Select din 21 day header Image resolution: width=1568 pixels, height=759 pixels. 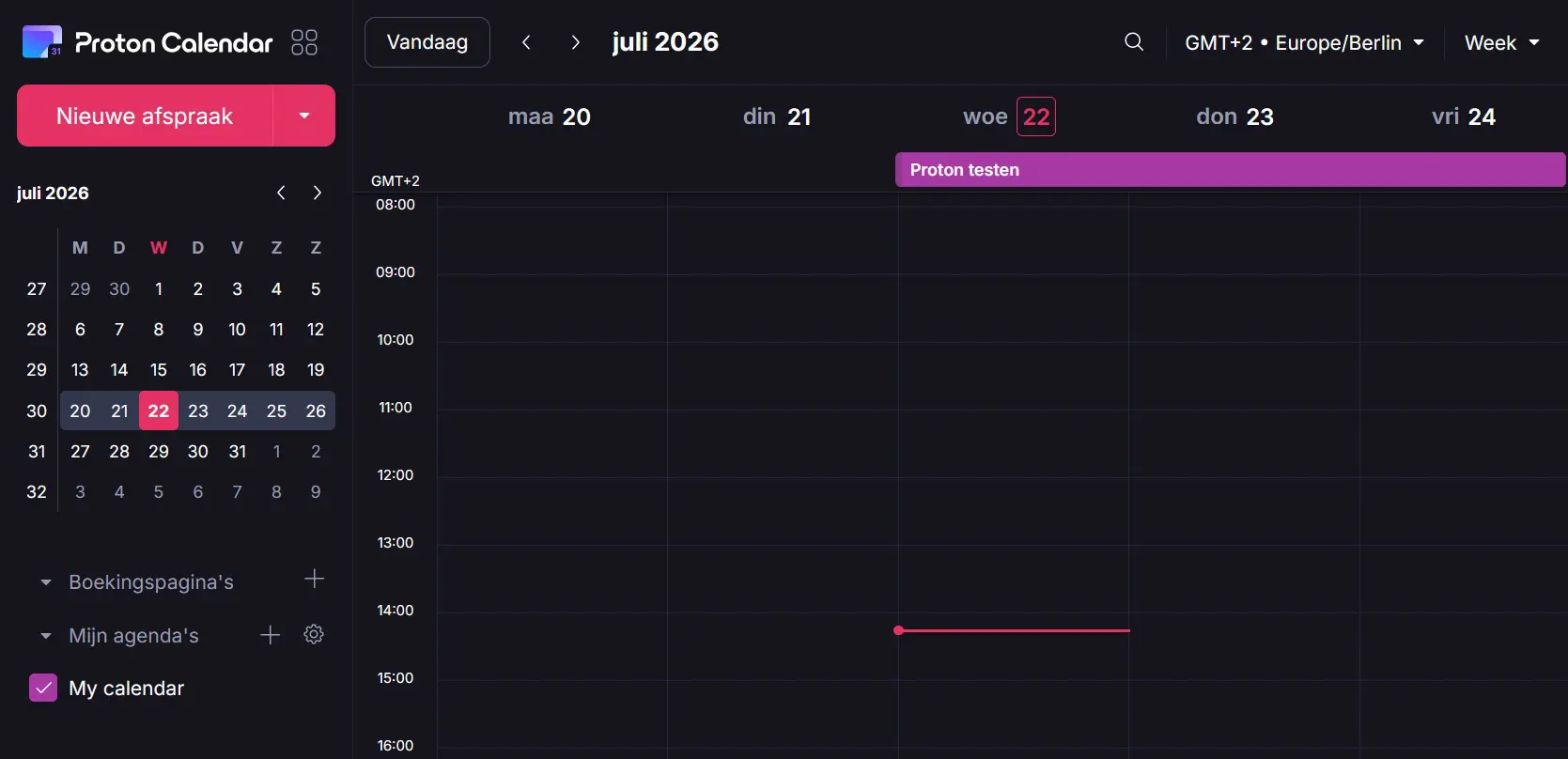coord(777,116)
